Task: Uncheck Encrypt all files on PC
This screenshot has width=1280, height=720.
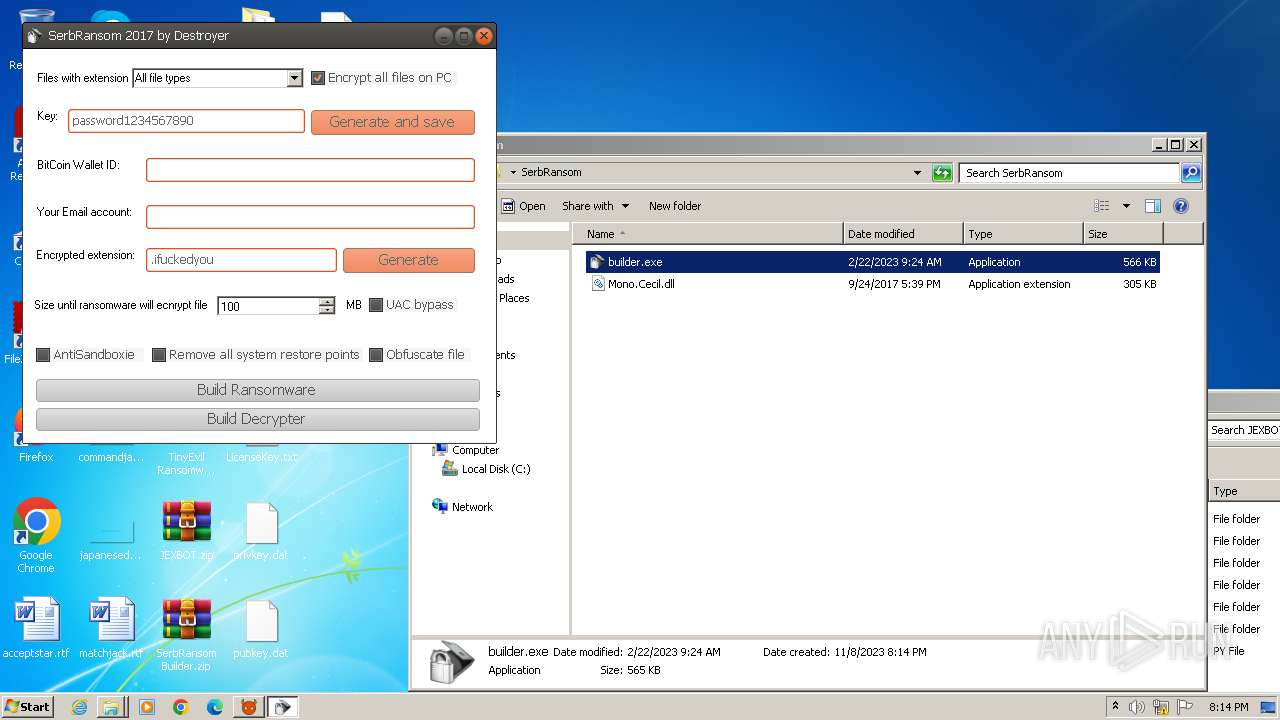Action: pyautogui.click(x=318, y=78)
